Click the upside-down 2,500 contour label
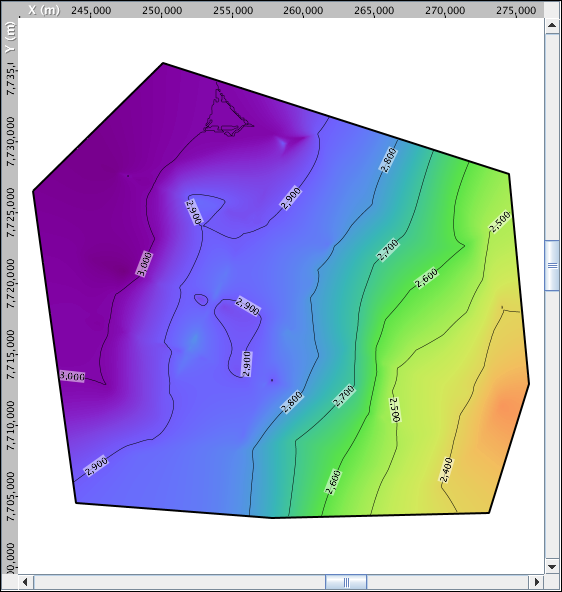 pos(395,409)
